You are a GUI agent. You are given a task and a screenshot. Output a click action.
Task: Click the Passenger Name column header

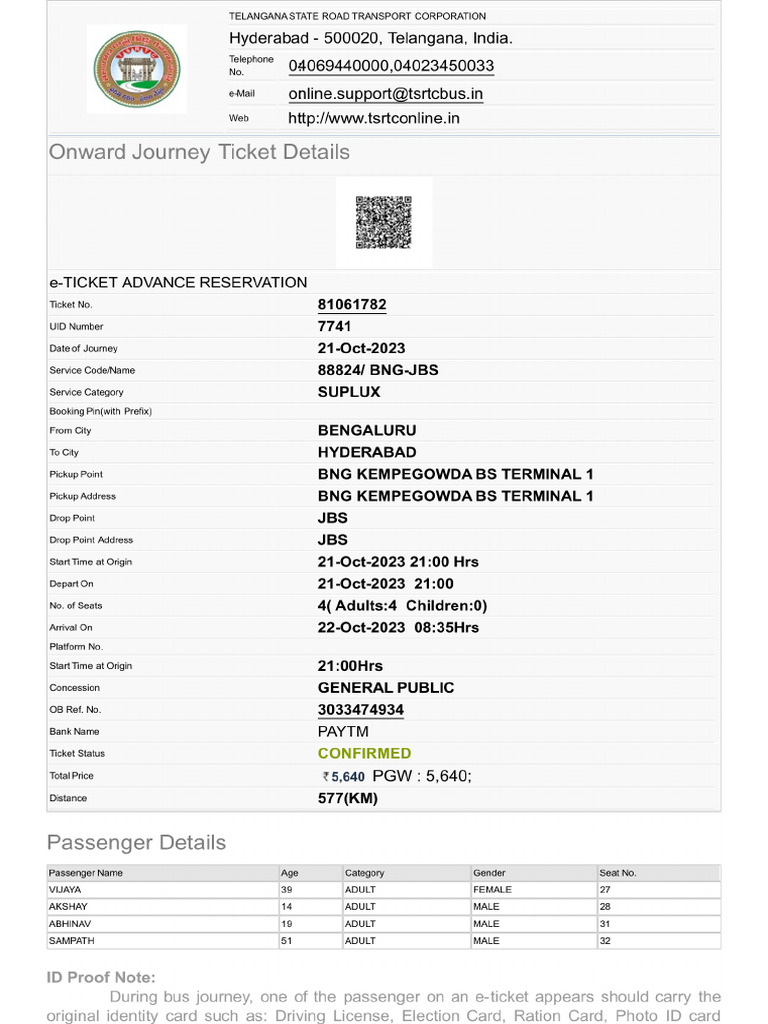pyautogui.click(x=86, y=873)
